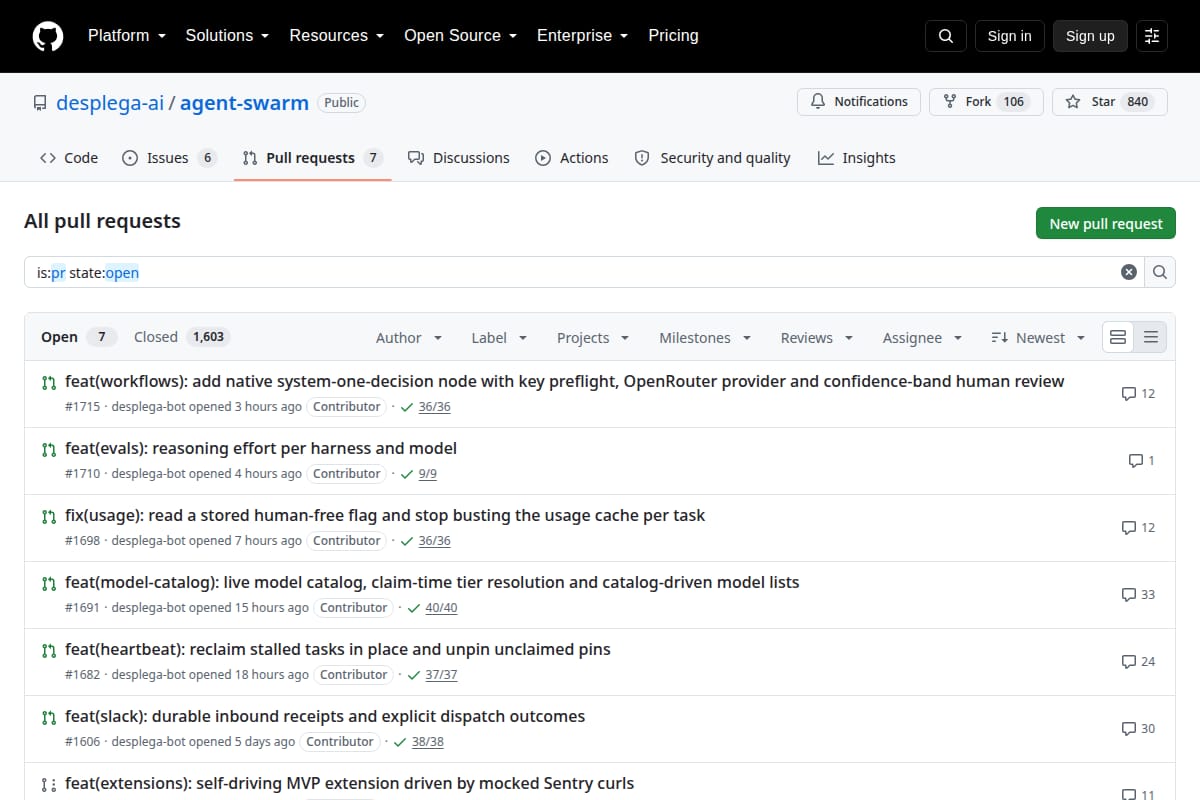The width and height of the screenshot is (1200, 800).
Task: Click the New pull request button
Action: click(1106, 224)
